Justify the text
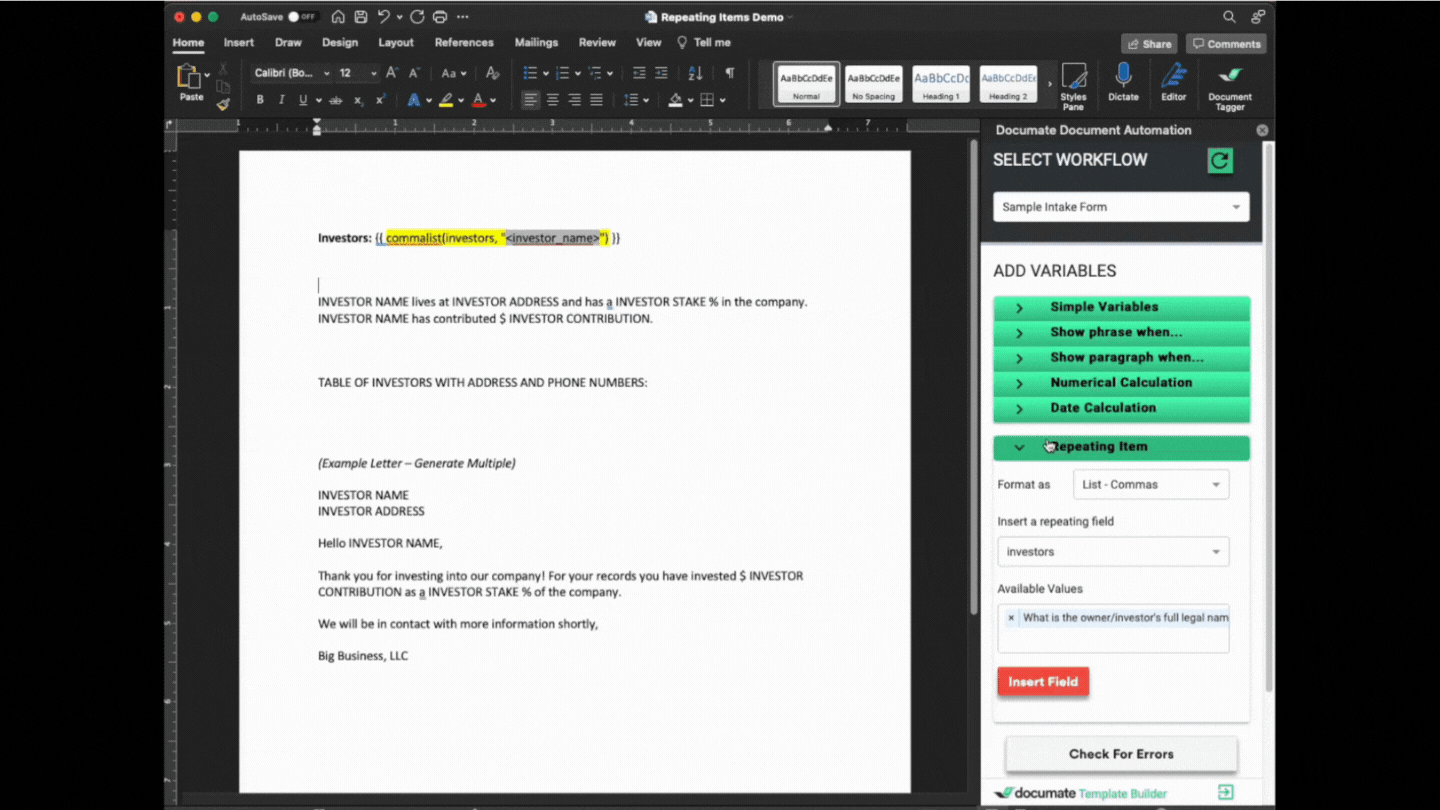The image size is (1440, 810). point(596,100)
